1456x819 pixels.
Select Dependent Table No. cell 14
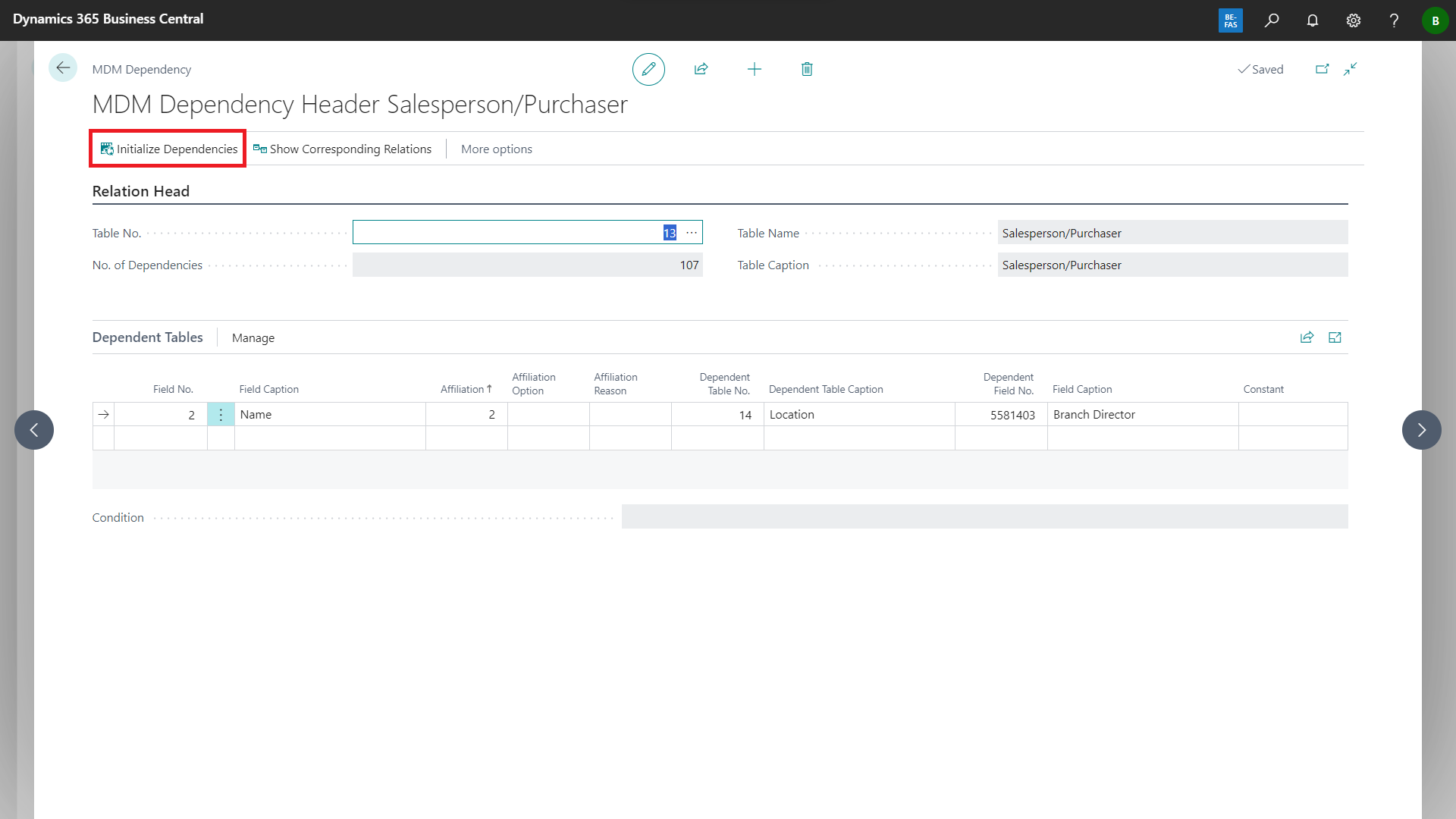click(717, 415)
